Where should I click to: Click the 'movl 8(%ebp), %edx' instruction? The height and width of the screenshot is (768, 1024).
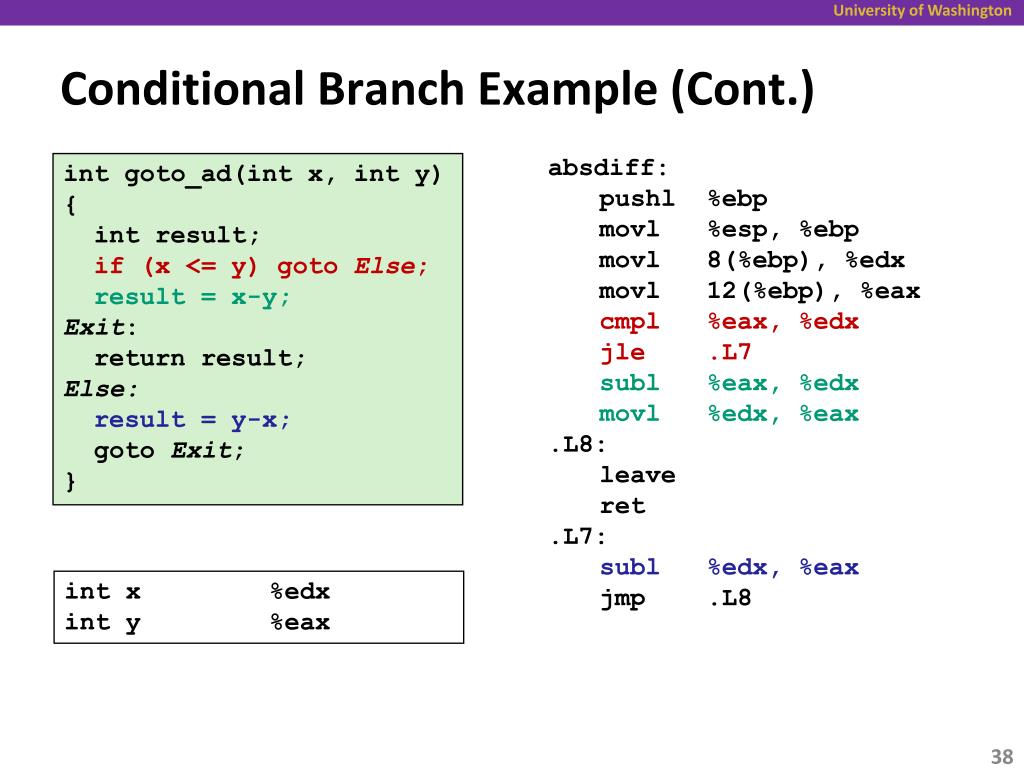pyautogui.click(x=752, y=261)
